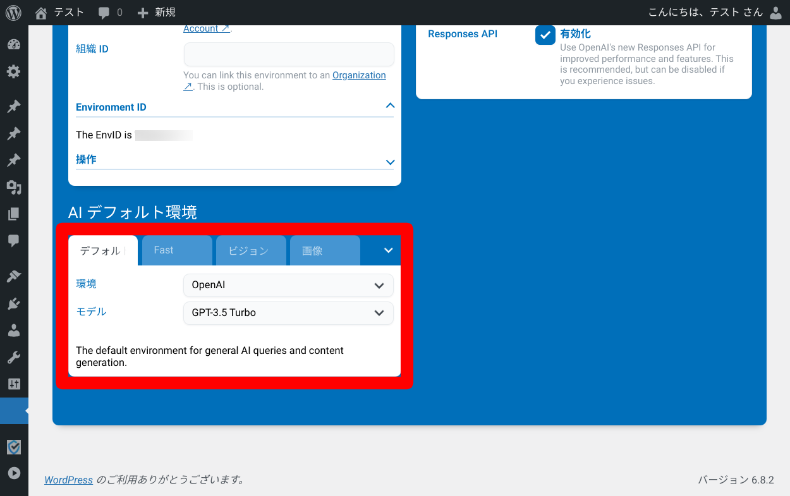Click the テスト site name in the admin bar
The image size is (790, 496).
(x=69, y=13)
